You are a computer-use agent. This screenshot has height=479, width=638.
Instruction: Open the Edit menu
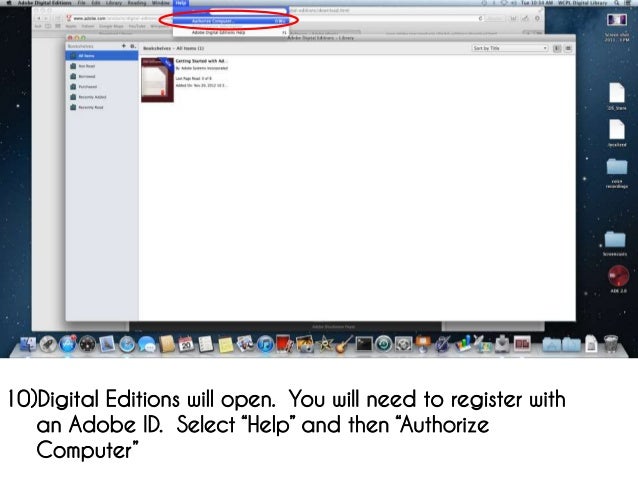point(96,3)
